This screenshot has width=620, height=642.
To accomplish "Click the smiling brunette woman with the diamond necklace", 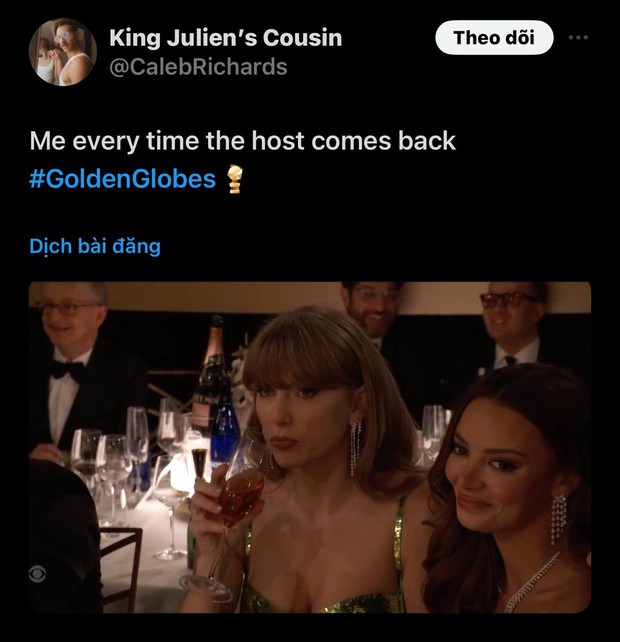I will coord(512,491).
